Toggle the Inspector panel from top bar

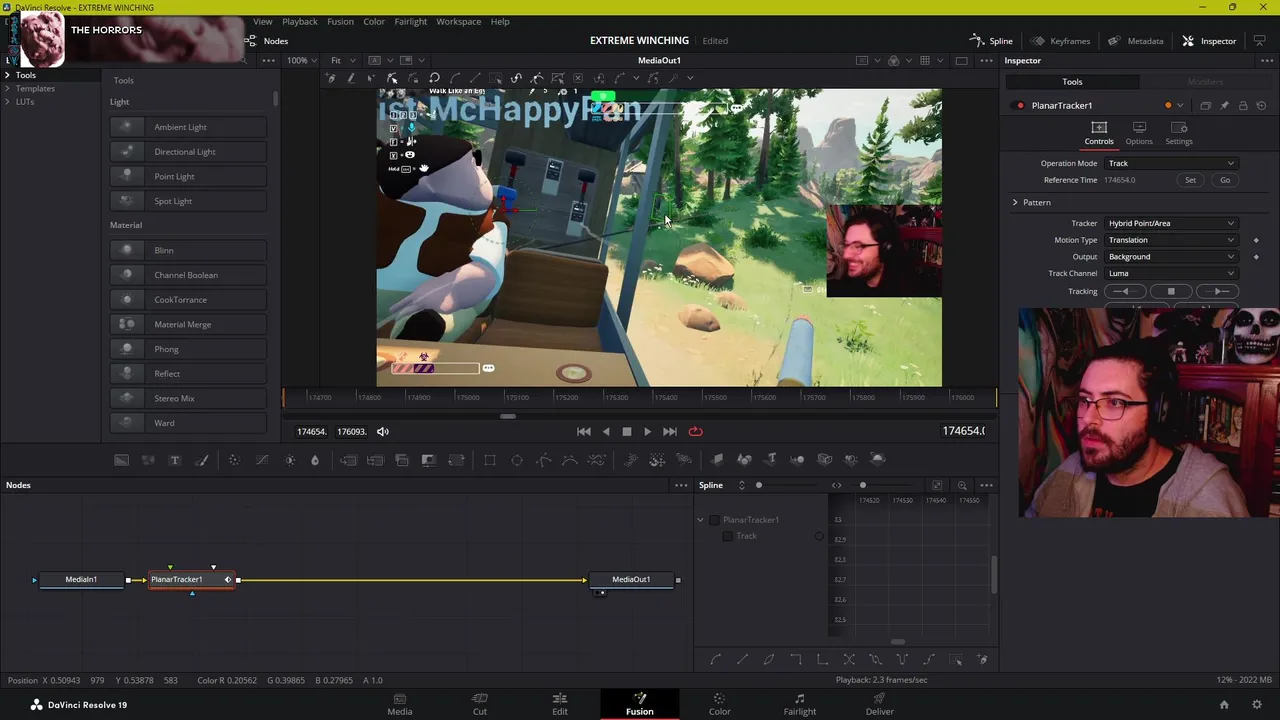[x=1209, y=41]
